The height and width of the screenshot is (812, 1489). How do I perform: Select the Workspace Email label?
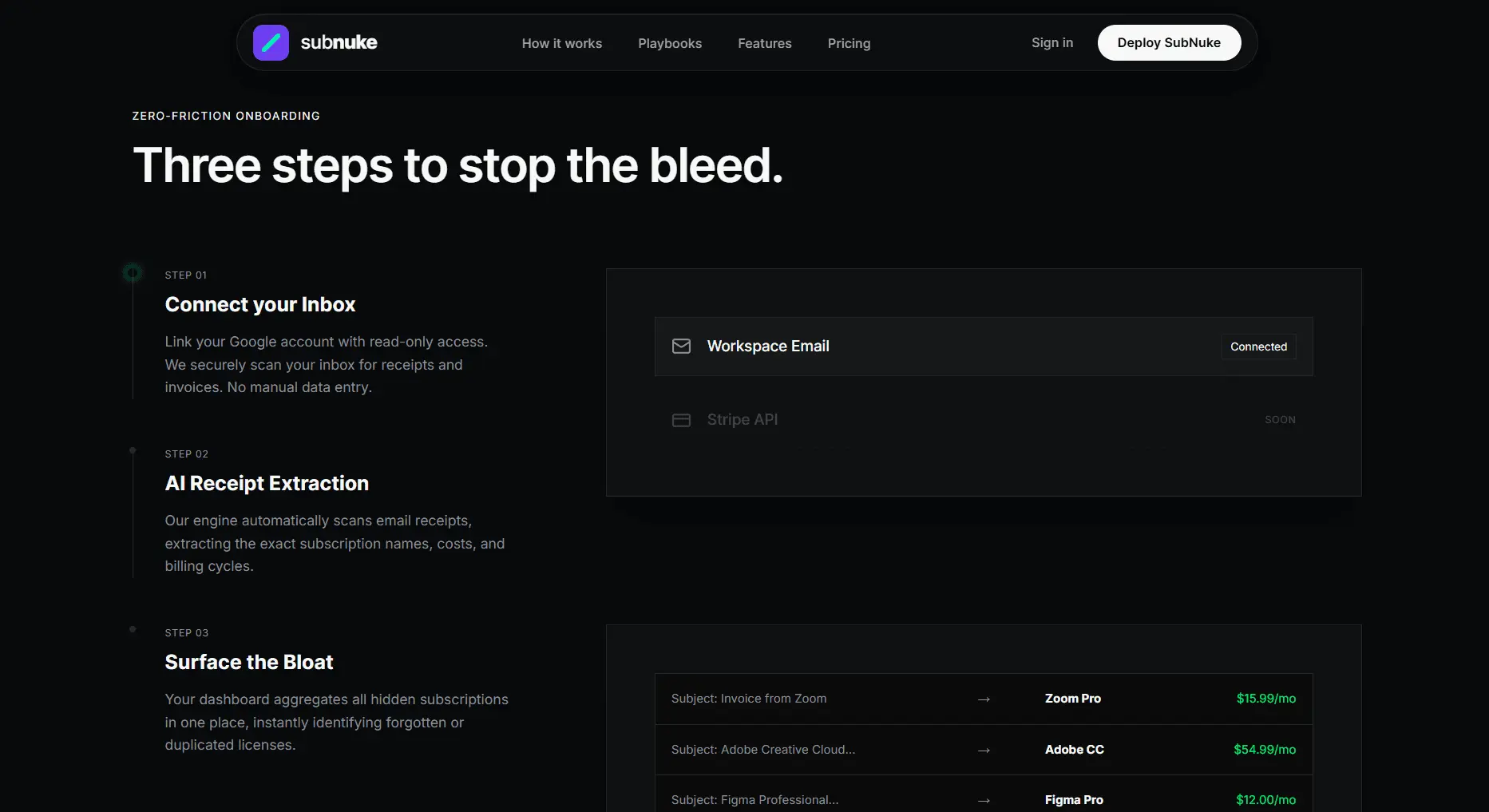768,346
